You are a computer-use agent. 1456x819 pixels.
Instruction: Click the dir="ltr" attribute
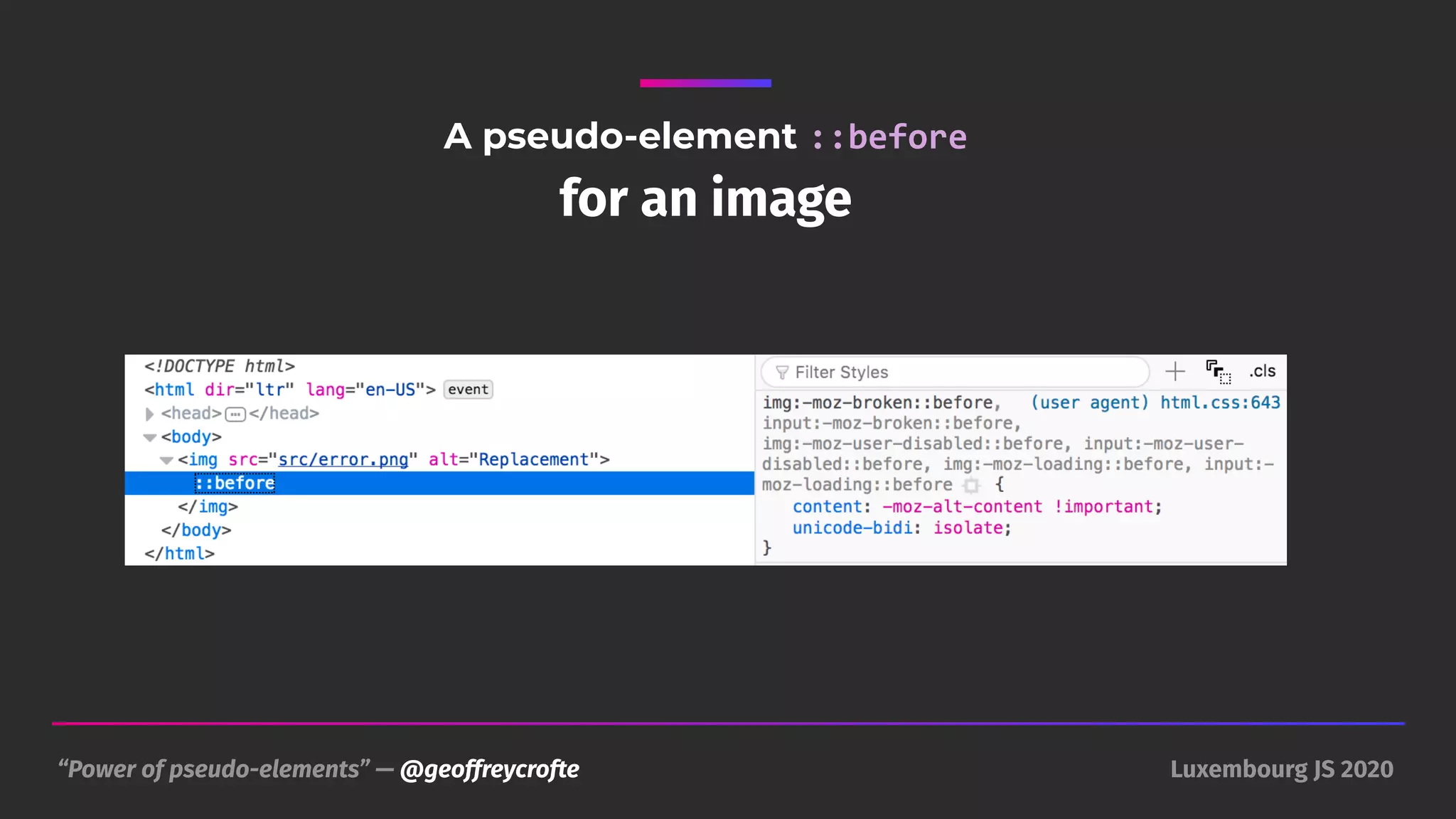click(x=249, y=390)
